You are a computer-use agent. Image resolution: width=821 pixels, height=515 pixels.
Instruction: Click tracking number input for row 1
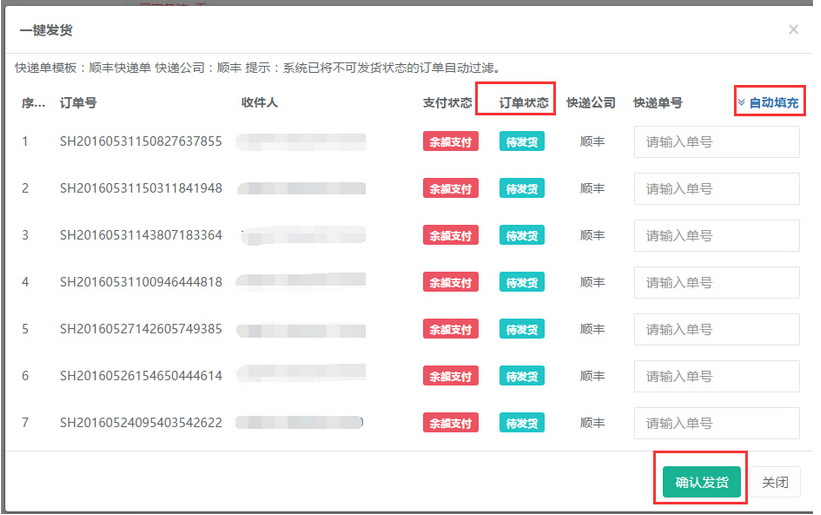point(716,142)
